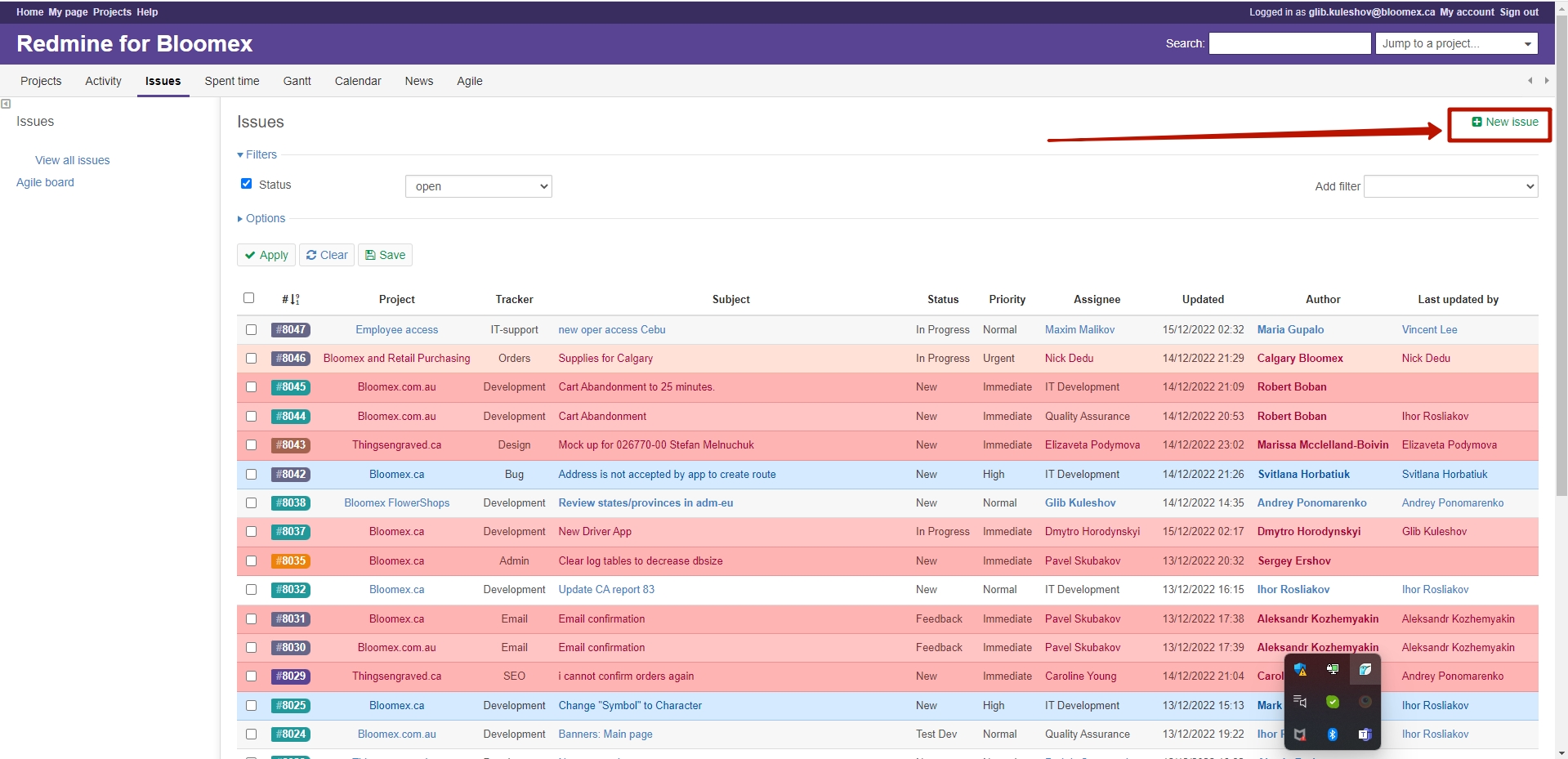
Task: Open the speaker playlist tray icon
Action: coord(1300,702)
